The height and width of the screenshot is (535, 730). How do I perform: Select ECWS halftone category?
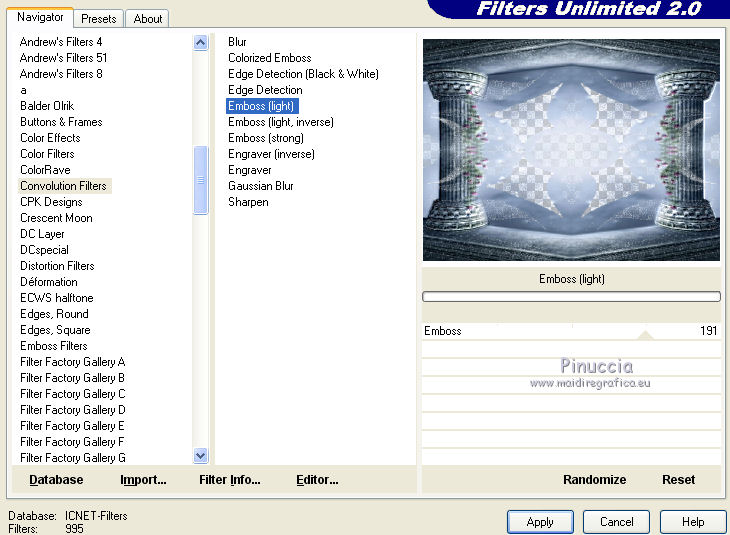57,298
